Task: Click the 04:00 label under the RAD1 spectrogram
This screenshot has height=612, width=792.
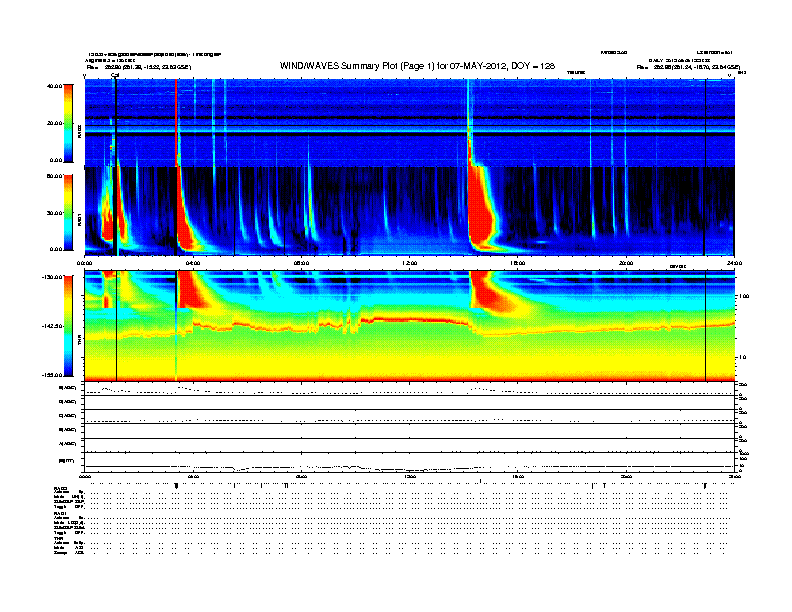Action: (x=193, y=263)
